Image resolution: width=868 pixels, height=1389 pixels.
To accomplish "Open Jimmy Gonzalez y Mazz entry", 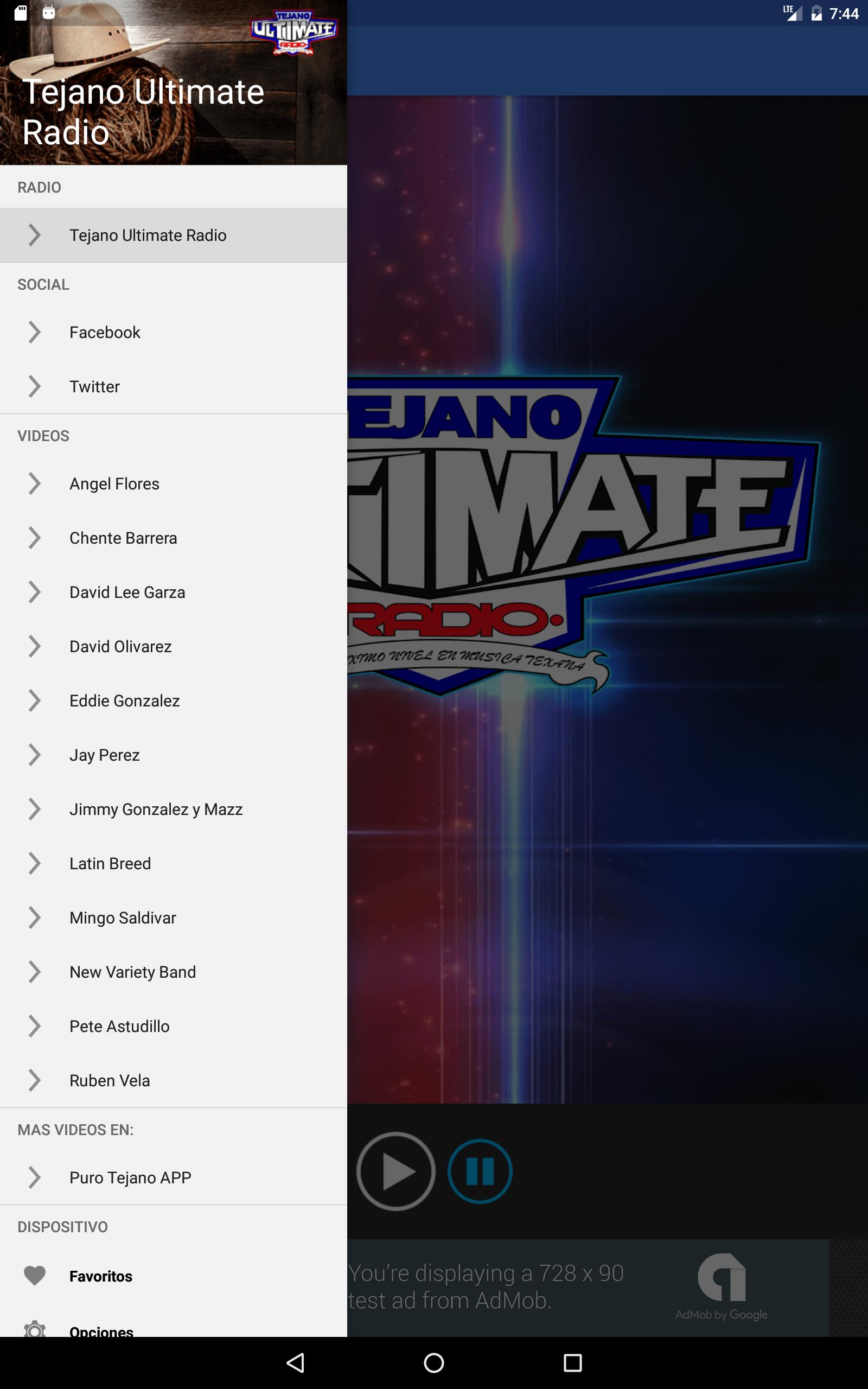I will tap(174, 810).
